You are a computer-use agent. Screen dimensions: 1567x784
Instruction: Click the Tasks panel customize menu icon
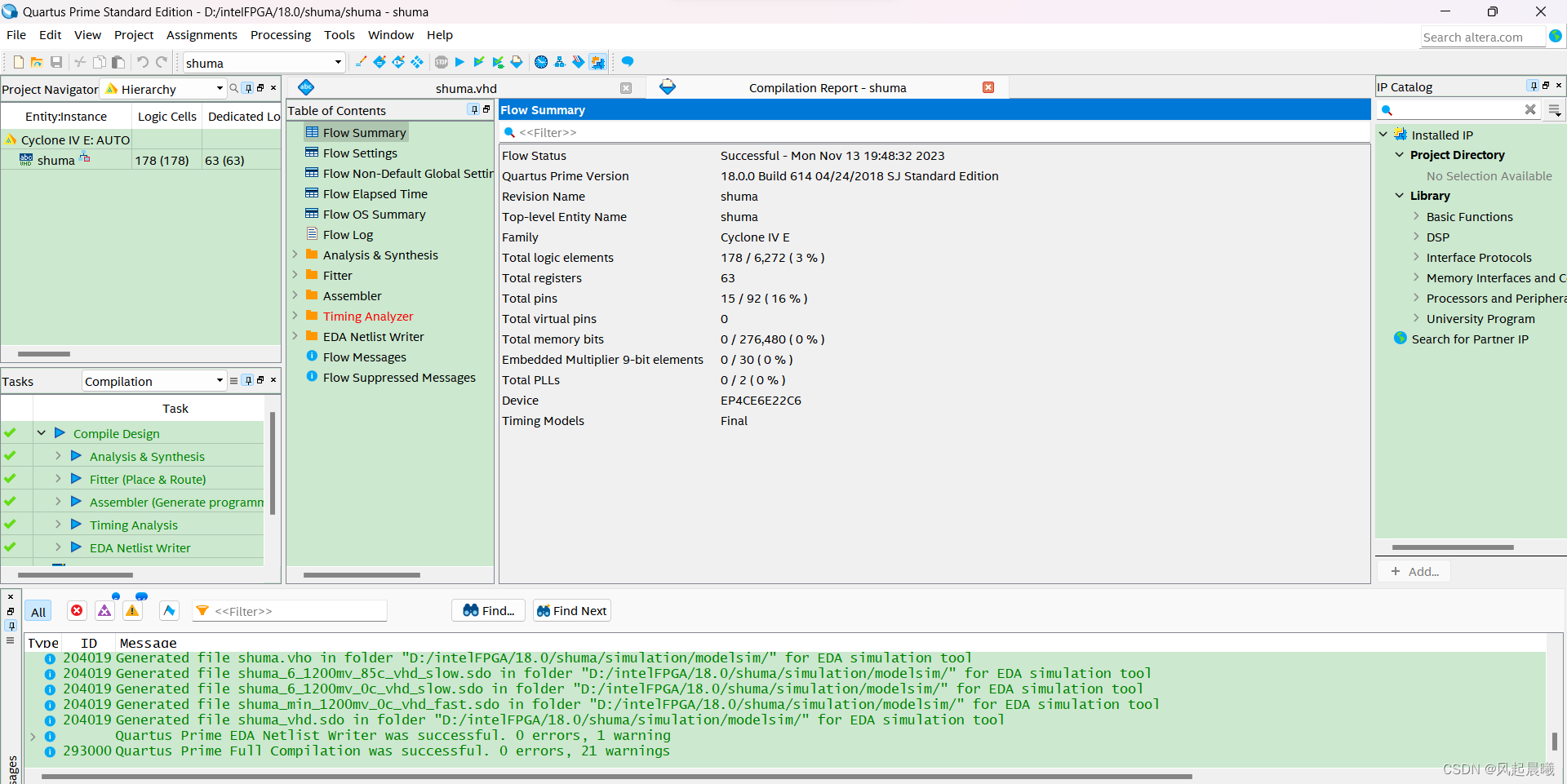(x=234, y=380)
